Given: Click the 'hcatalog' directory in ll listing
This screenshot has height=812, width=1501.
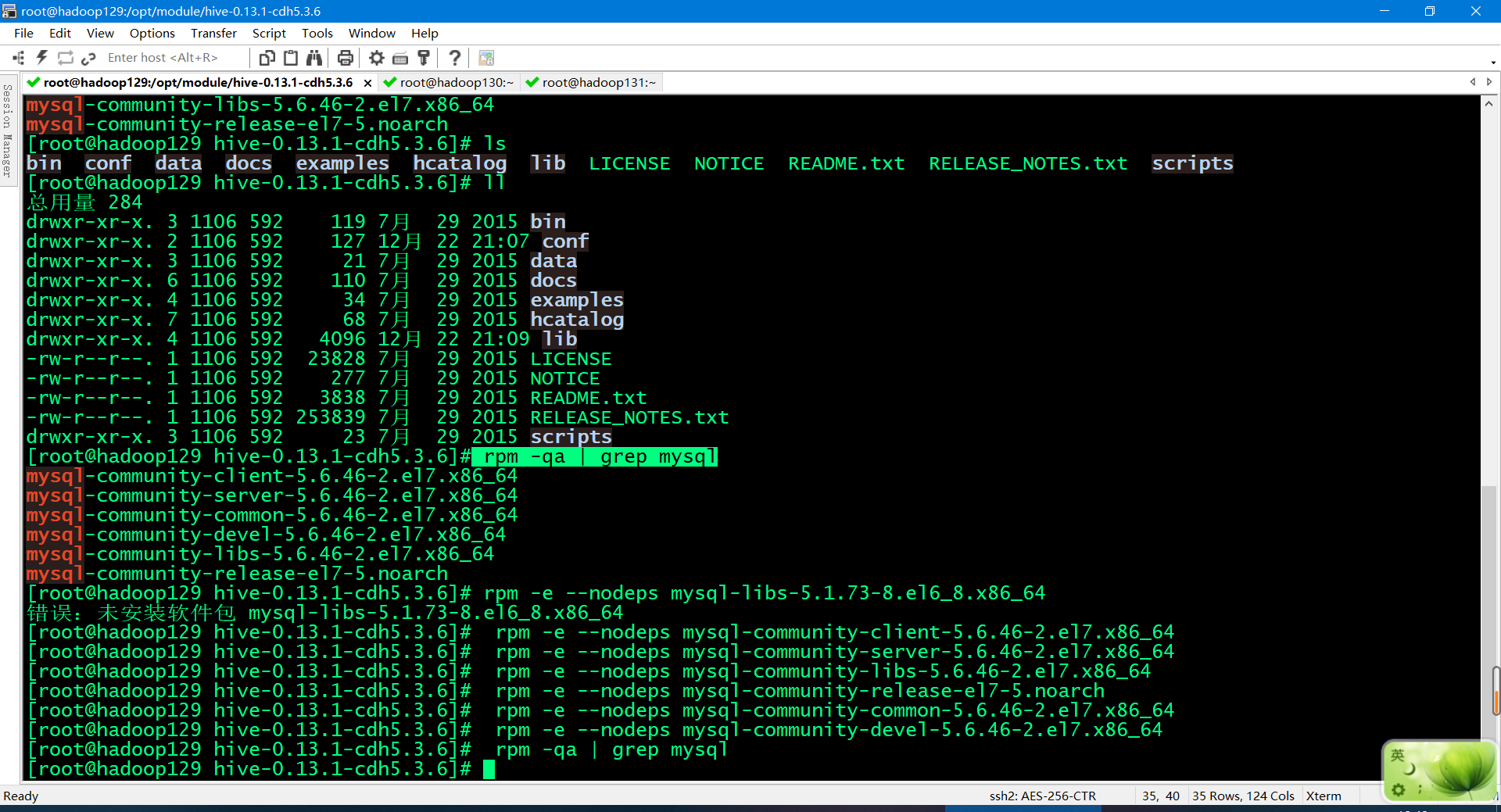Looking at the screenshot, I should [577, 320].
